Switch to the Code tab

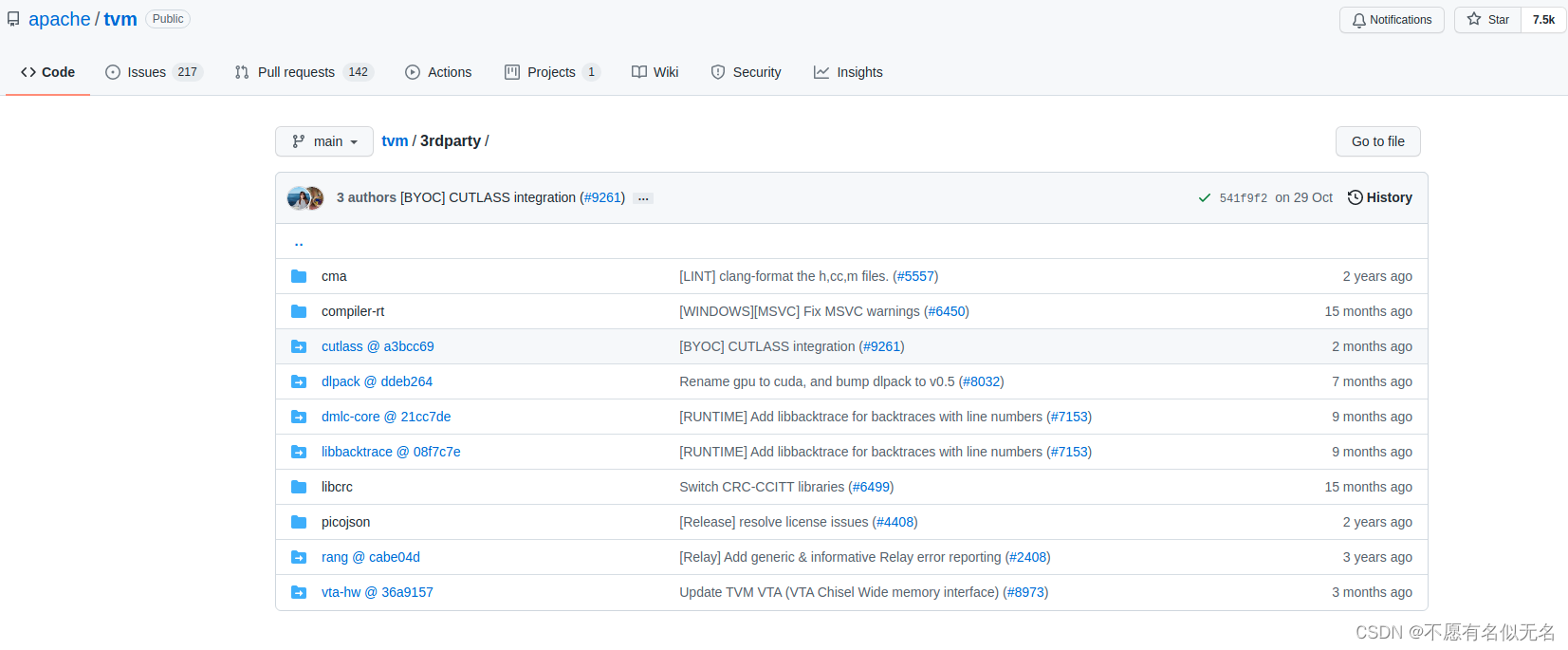47,72
